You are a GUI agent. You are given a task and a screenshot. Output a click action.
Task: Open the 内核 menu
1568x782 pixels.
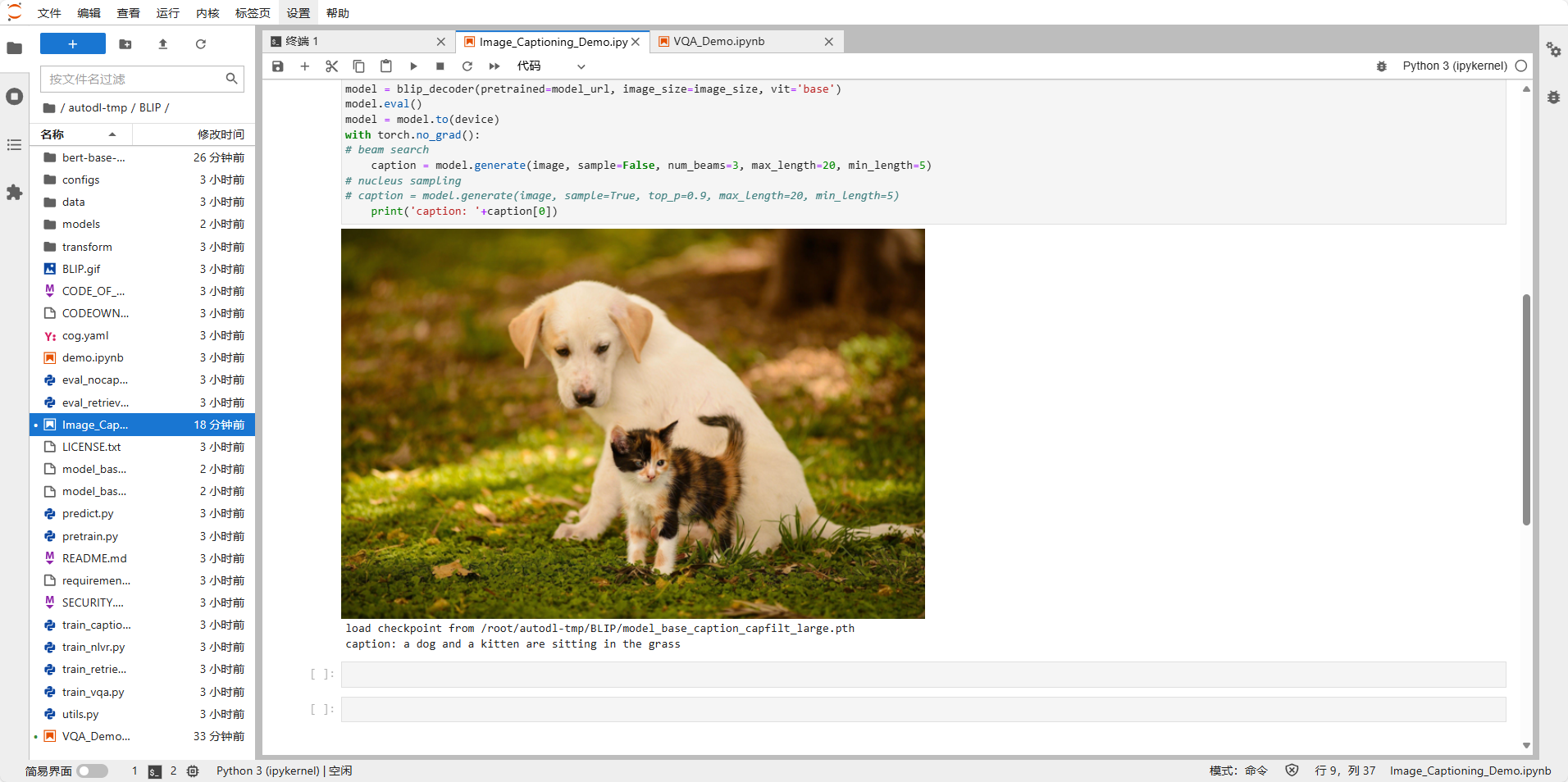[x=207, y=13]
